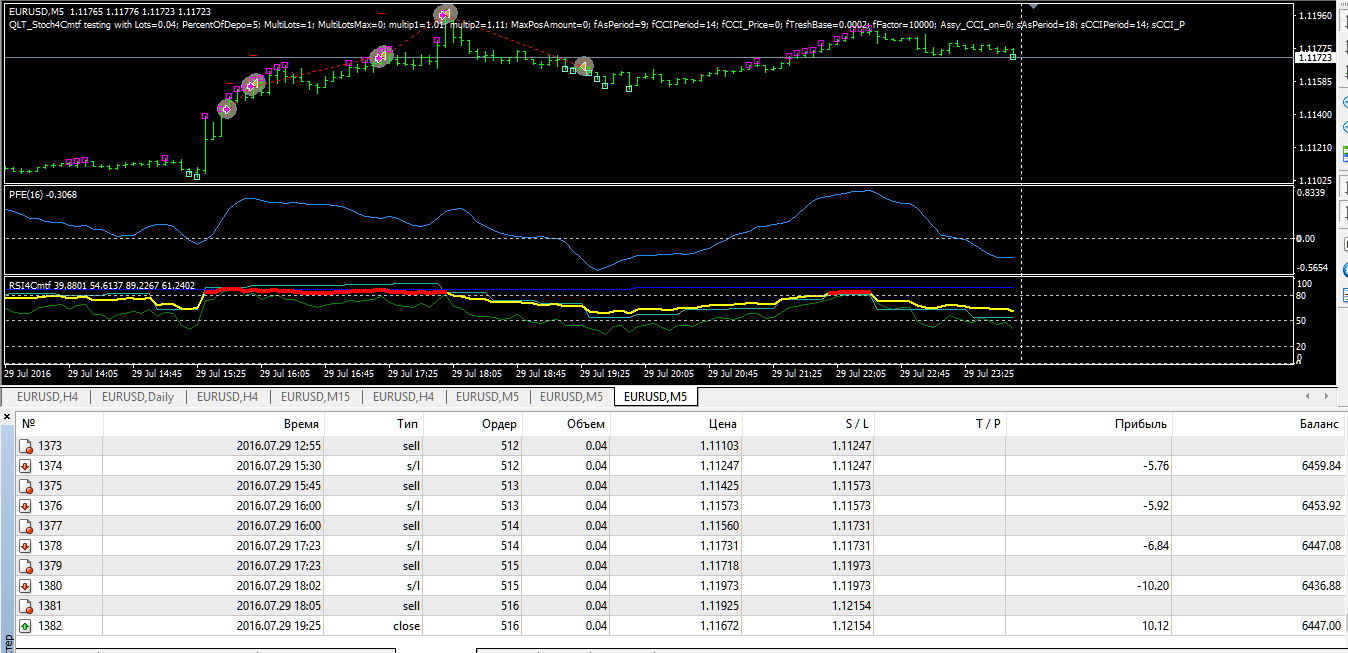Viewport: 1348px width, 653px height.
Task: Select the stop-loss icon in row 1378
Action: tap(27, 546)
